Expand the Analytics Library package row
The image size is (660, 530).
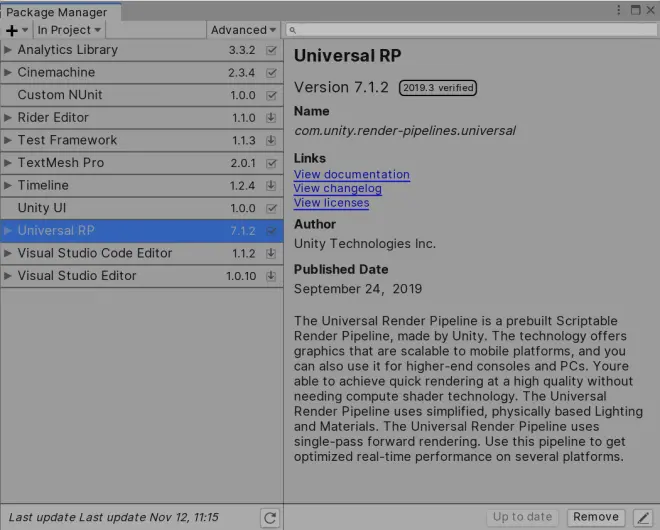point(8,50)
